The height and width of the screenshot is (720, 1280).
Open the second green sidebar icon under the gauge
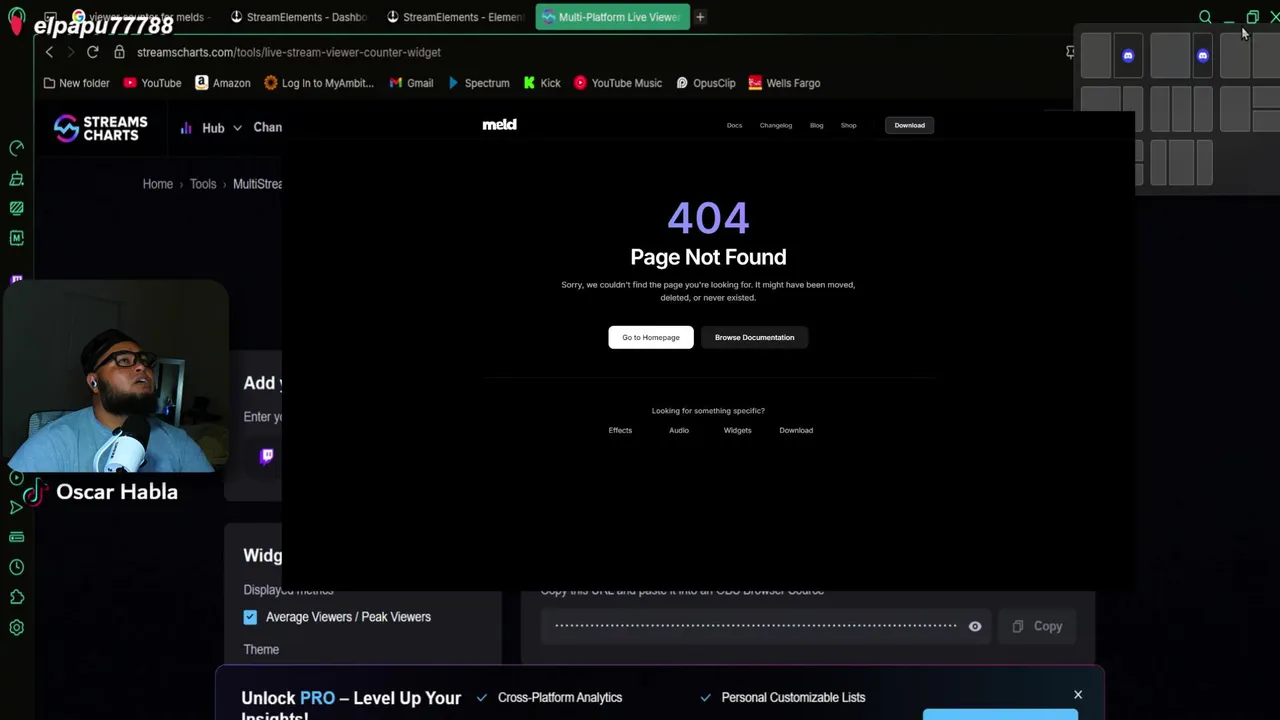(x=16, y=178)
